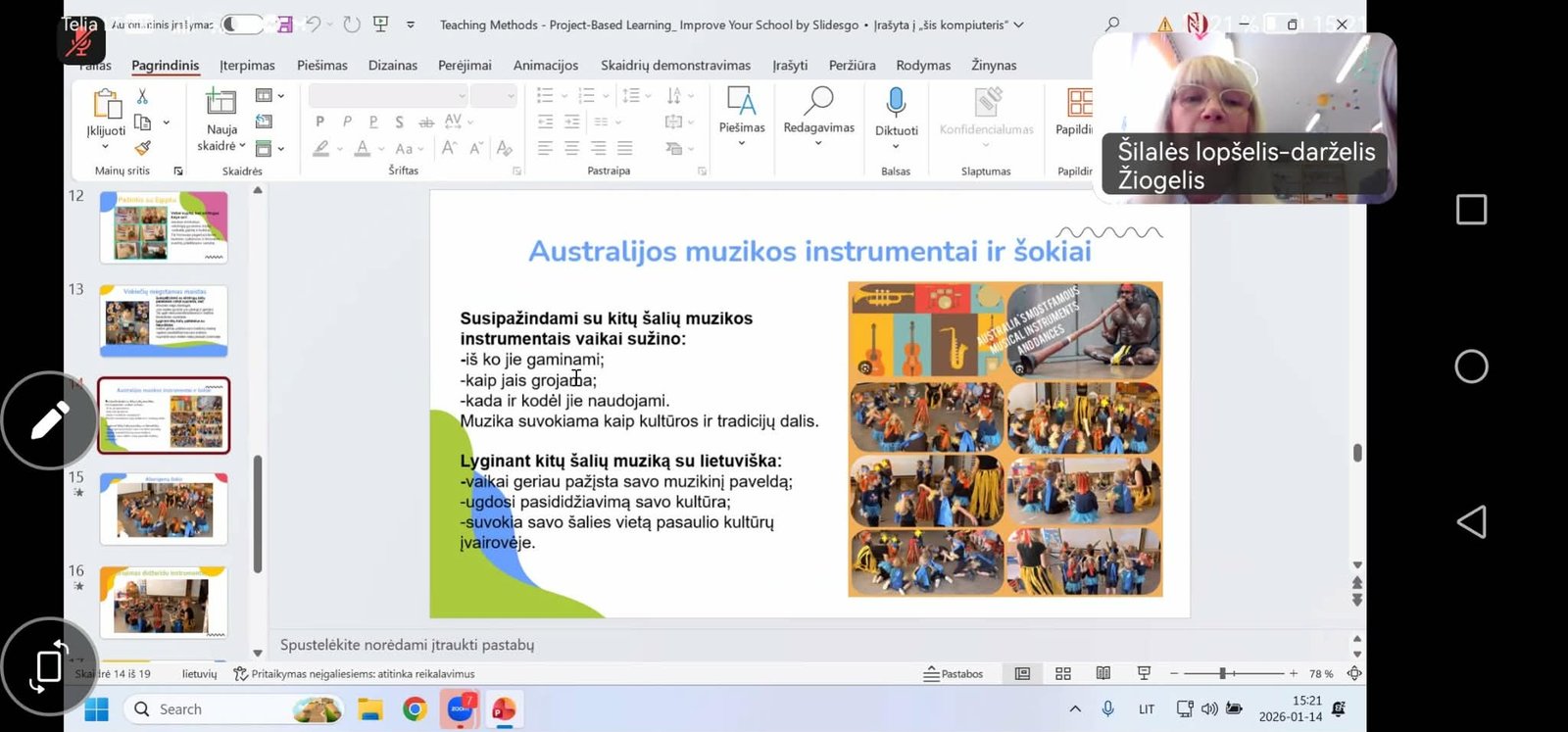Adjust the zoom slider handle

(1222, 673)
